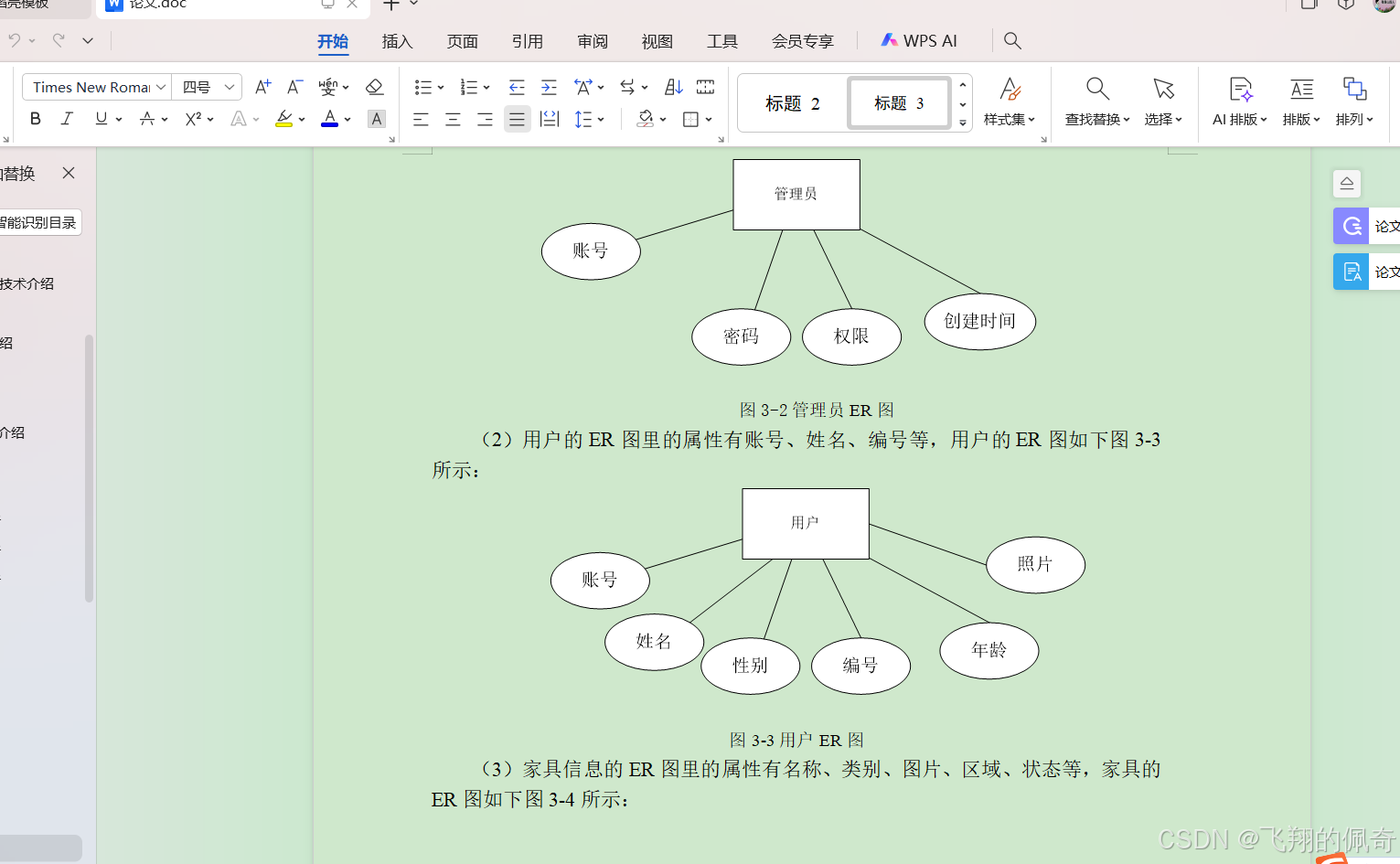Screen dimensions: 1400x864
Task: Open the Select (选择) tool
Action: coord(1163,101)
